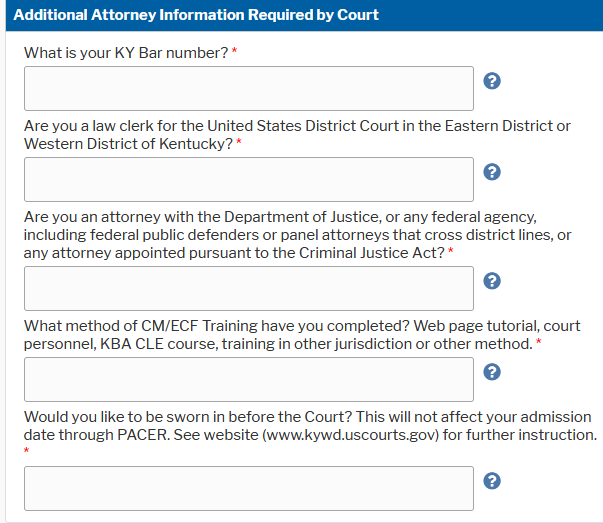This screenshot has width=603, height=523.
Task: Click the required asterisk after KY Bar number
Action: (234, 52)
